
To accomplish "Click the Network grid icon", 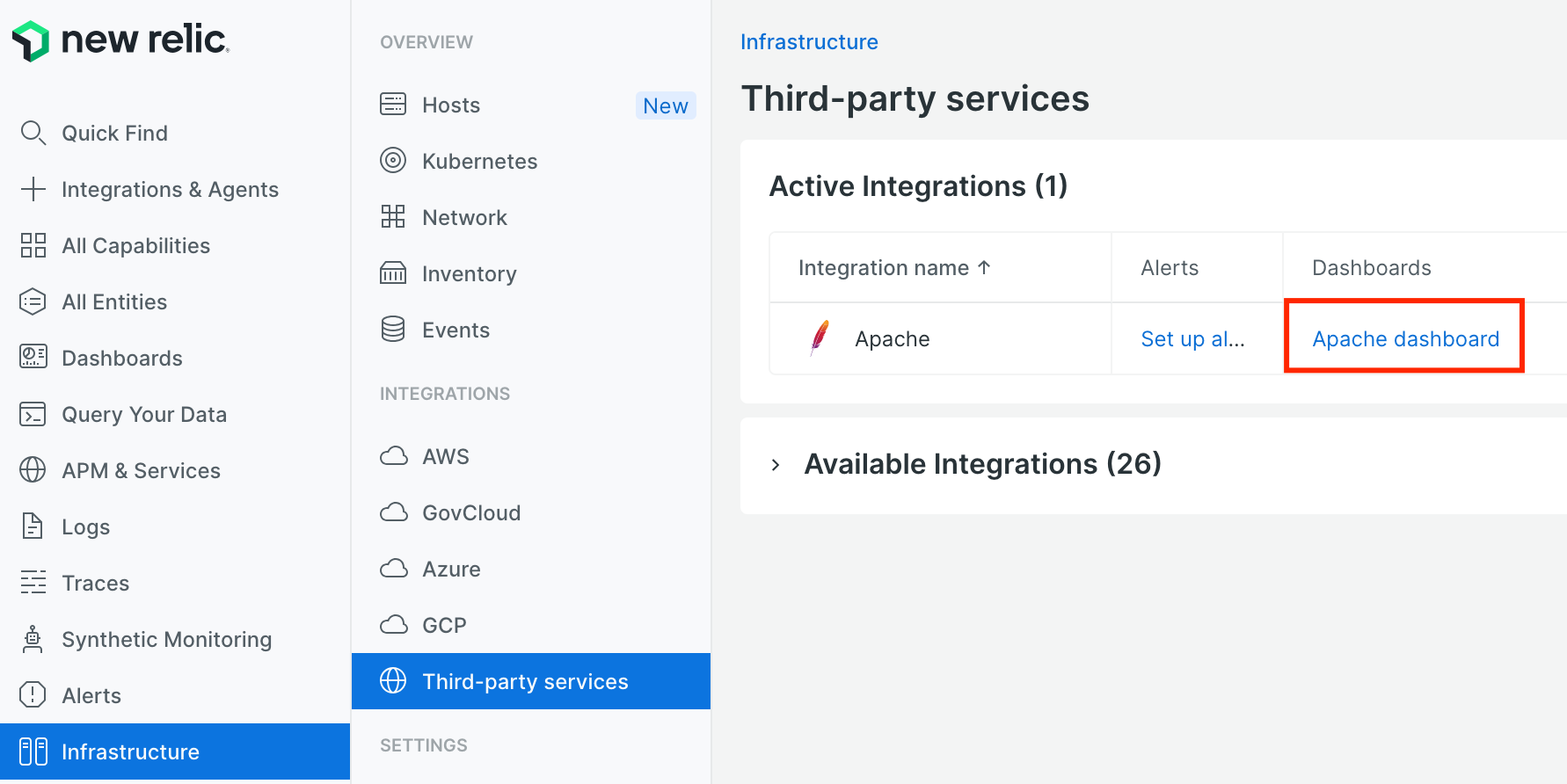I will click(x=393, y=217).
